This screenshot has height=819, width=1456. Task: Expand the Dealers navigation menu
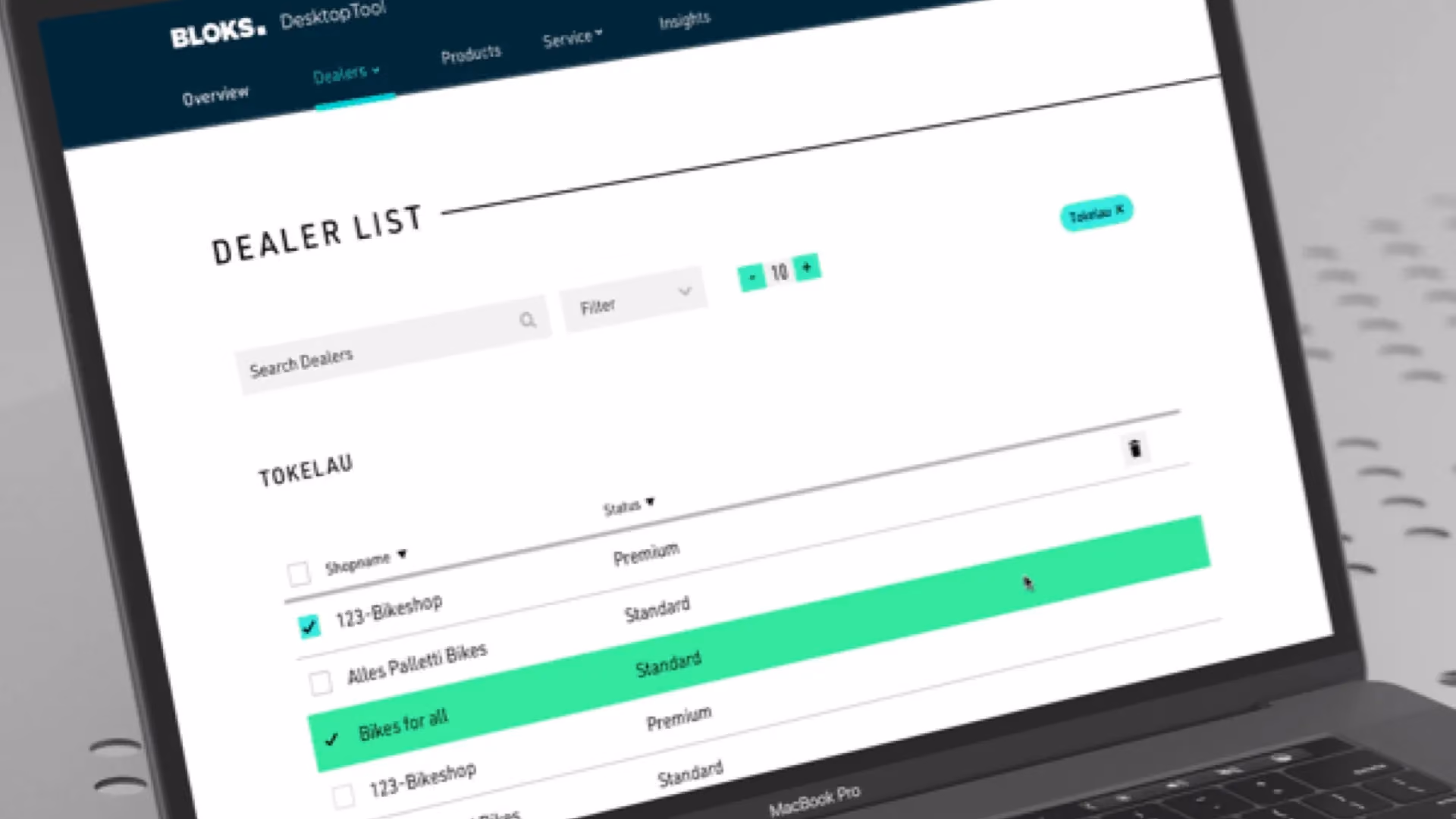pos(347,74)
